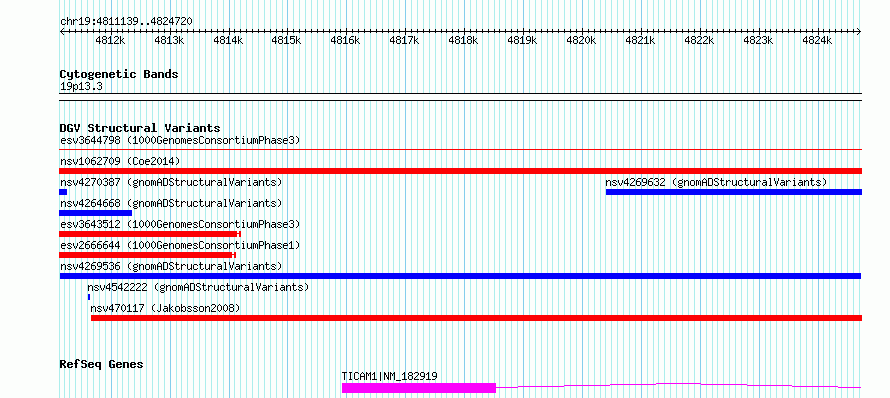Click the 4823k ruler position

758,40
